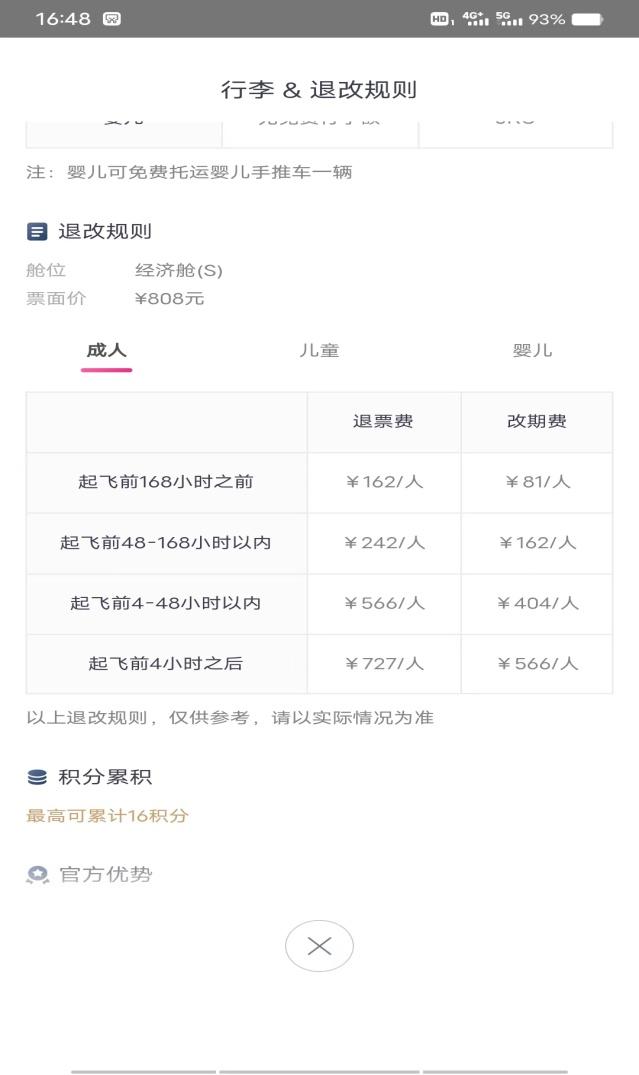Tap the ¥404/人 change fee cell
639x1075 pixels.
[537, 603]
